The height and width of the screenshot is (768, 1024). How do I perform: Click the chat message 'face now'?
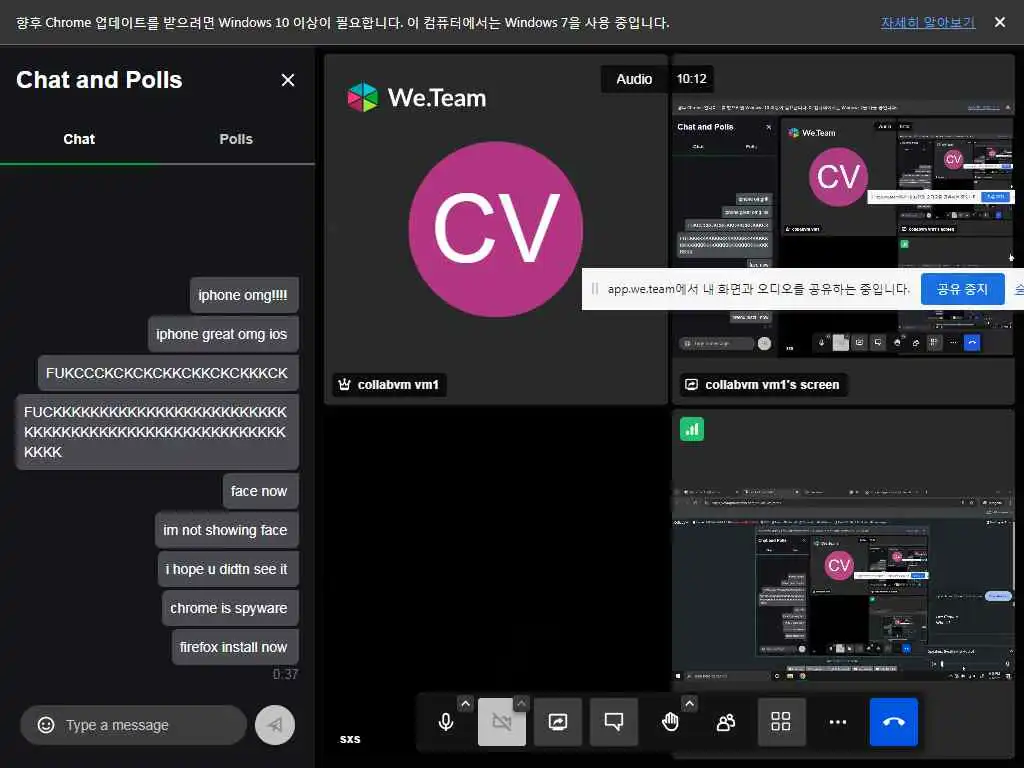pos(259,491)
